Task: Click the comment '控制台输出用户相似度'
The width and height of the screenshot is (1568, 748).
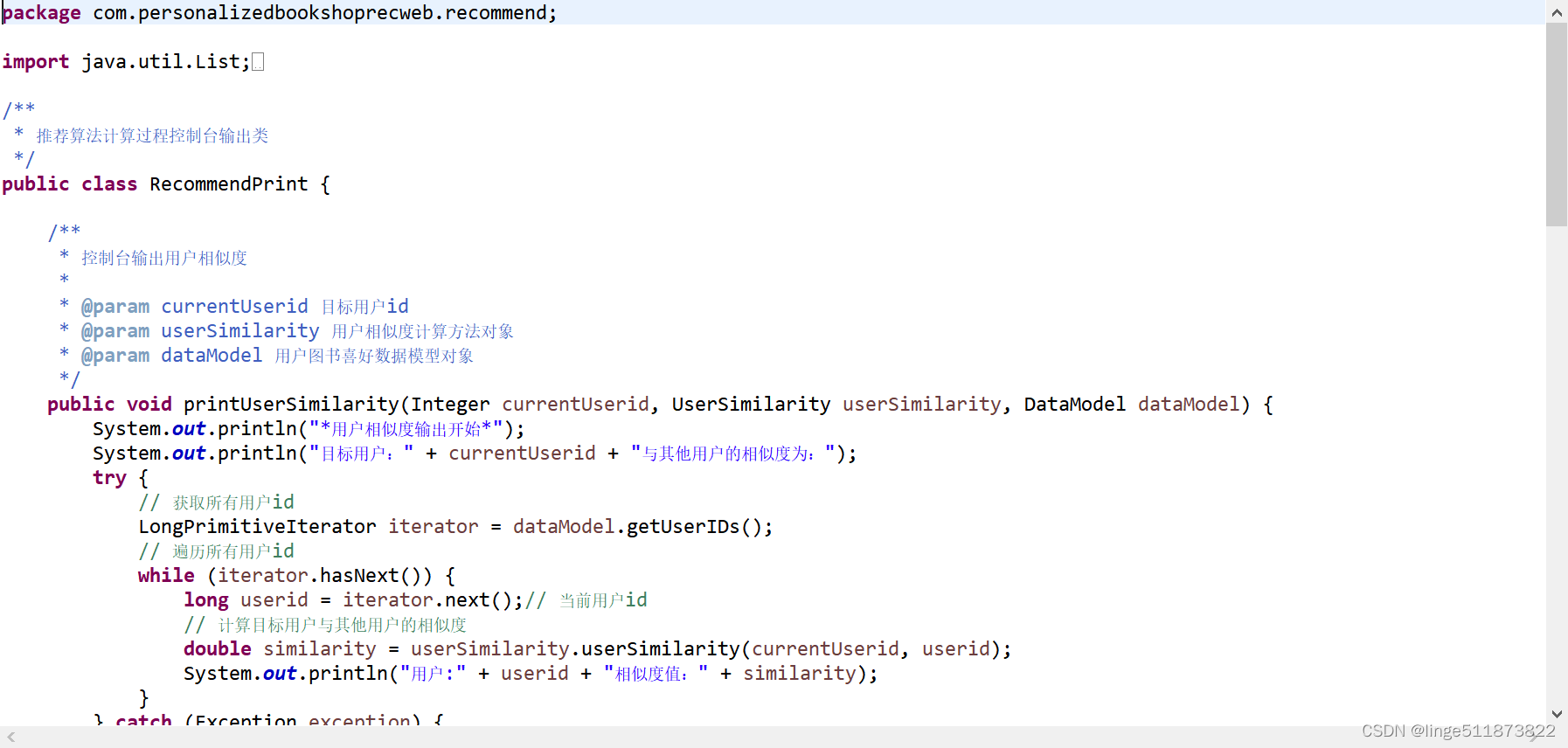Action: tap(164, 258)
